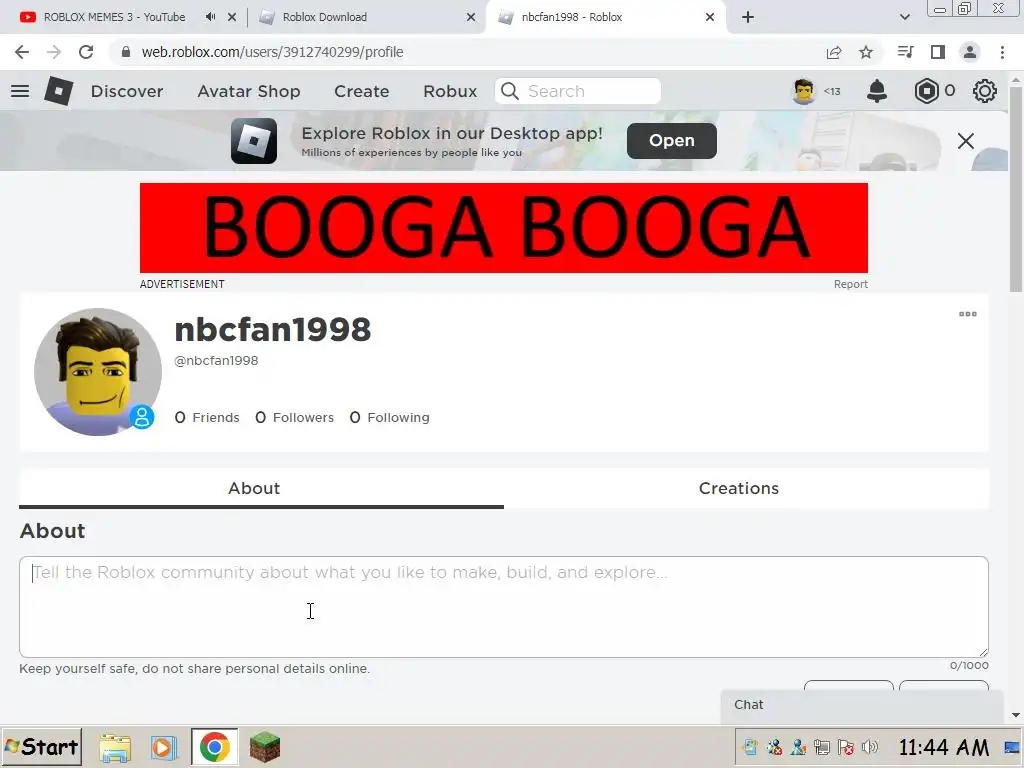The height and width of the screenshot is (768, 1024).
Task: Click the search magnifier icon
Action: coord(510,91)
